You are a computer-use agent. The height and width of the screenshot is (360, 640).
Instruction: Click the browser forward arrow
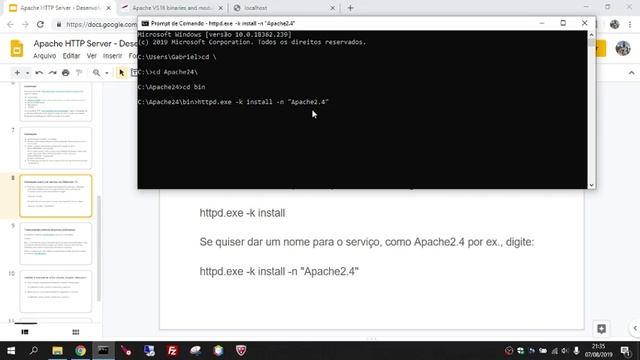25,24
